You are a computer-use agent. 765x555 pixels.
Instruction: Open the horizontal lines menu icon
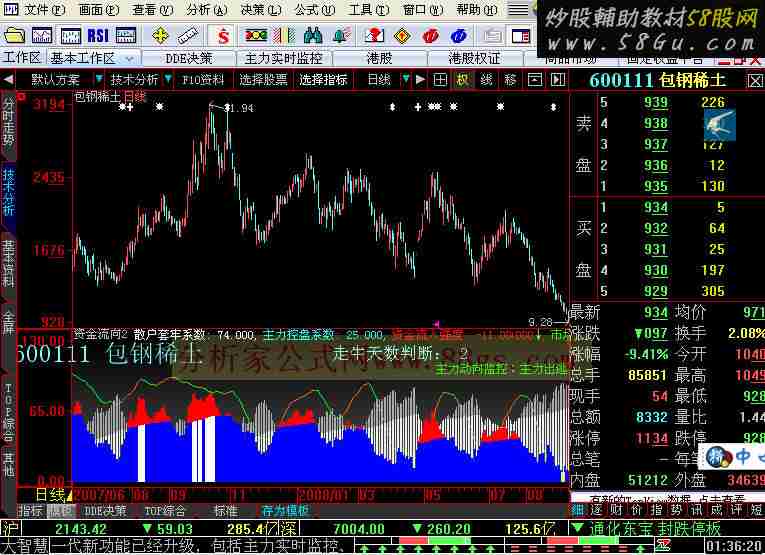pos(518,10)
